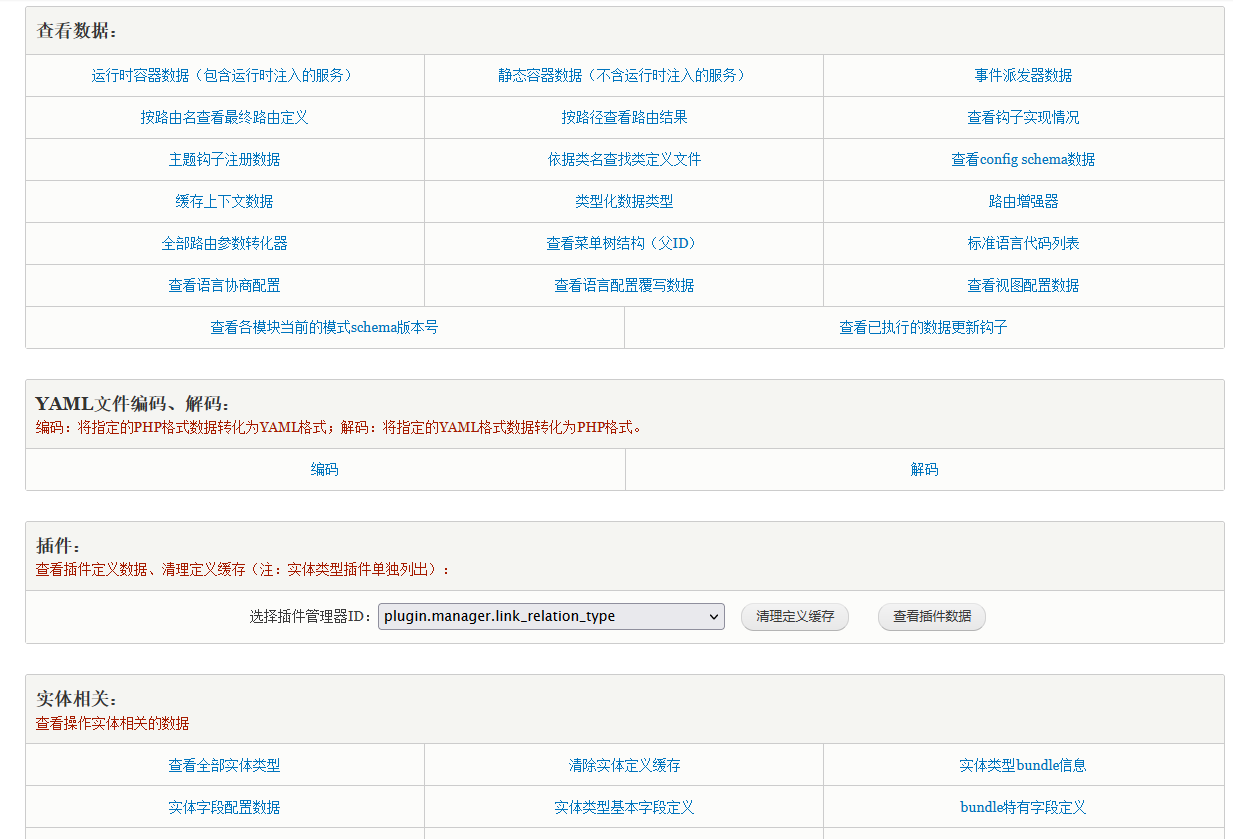Click 标准语言代码列表 link

[1023, 243]
